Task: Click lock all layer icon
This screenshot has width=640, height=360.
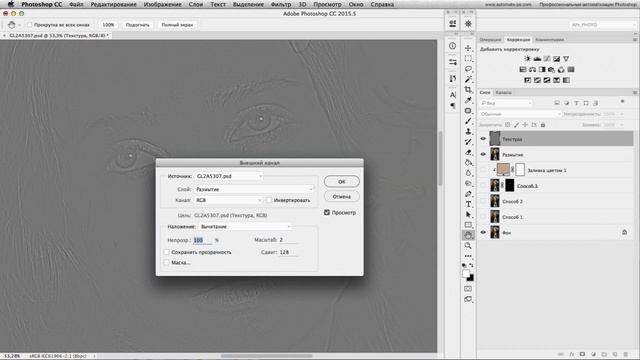Action: tap(543, 125)
